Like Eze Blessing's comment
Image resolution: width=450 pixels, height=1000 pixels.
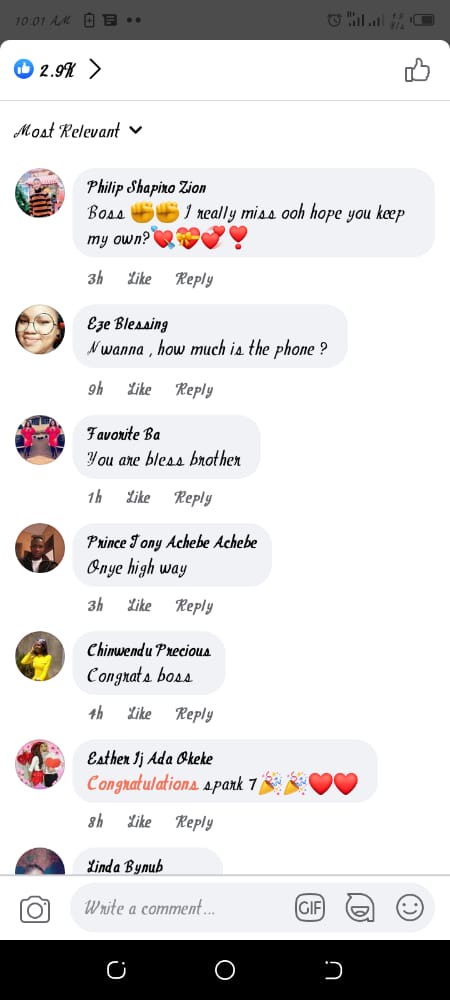[x=140, y=389]
